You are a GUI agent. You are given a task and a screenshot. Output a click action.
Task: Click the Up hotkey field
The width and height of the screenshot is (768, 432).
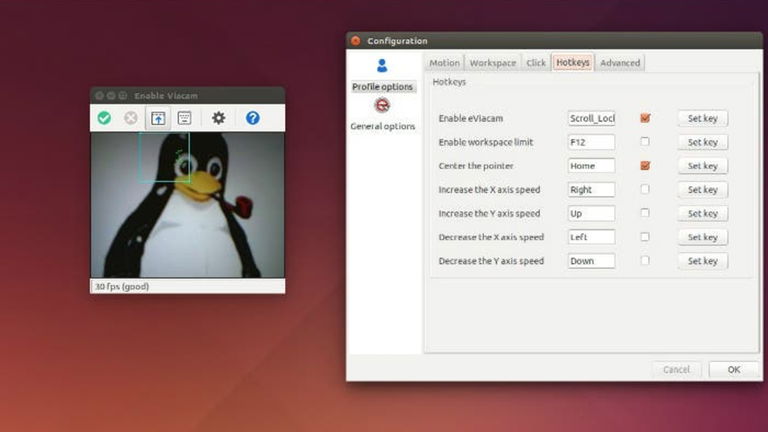click(591, 213)
